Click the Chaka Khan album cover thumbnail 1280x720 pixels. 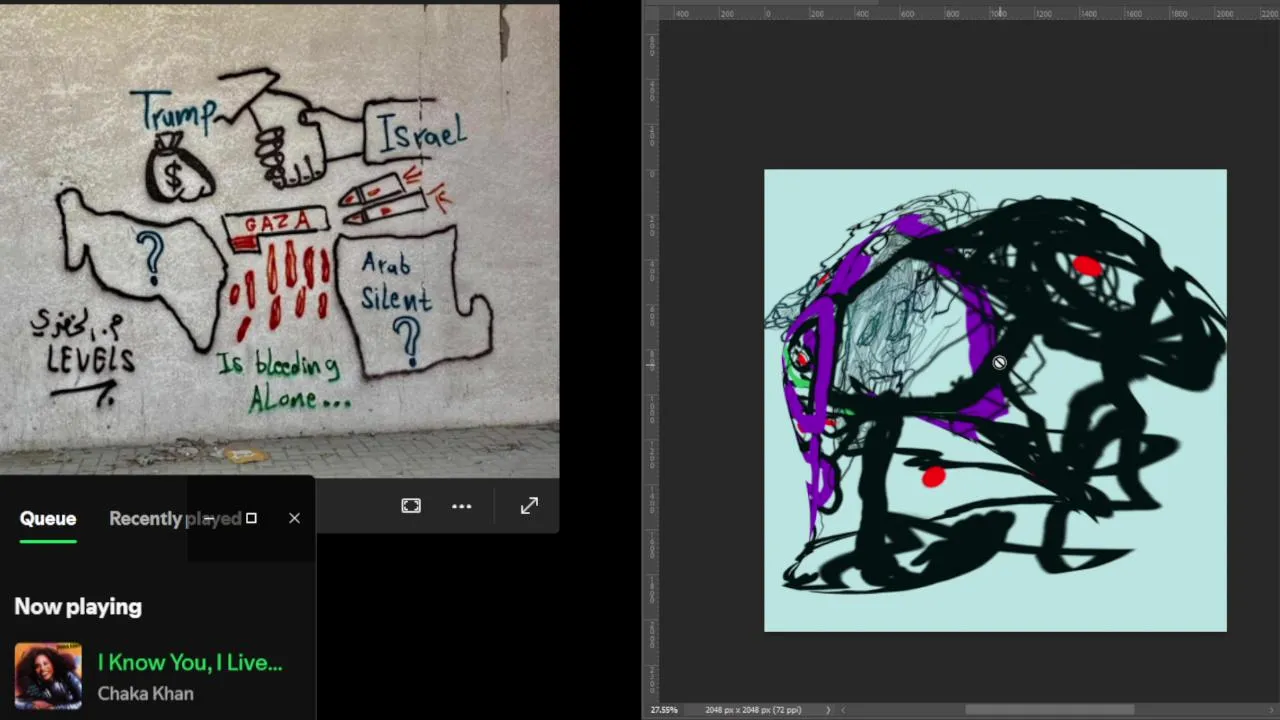[x=48, y=676]
